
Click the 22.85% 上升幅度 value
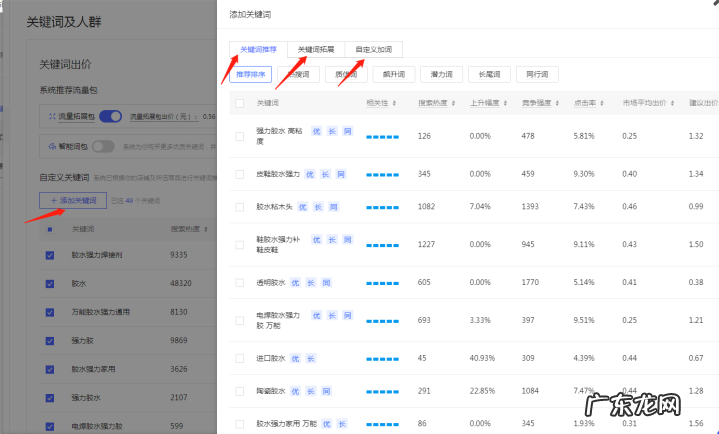pyautogui.click(x=482, y=391)
